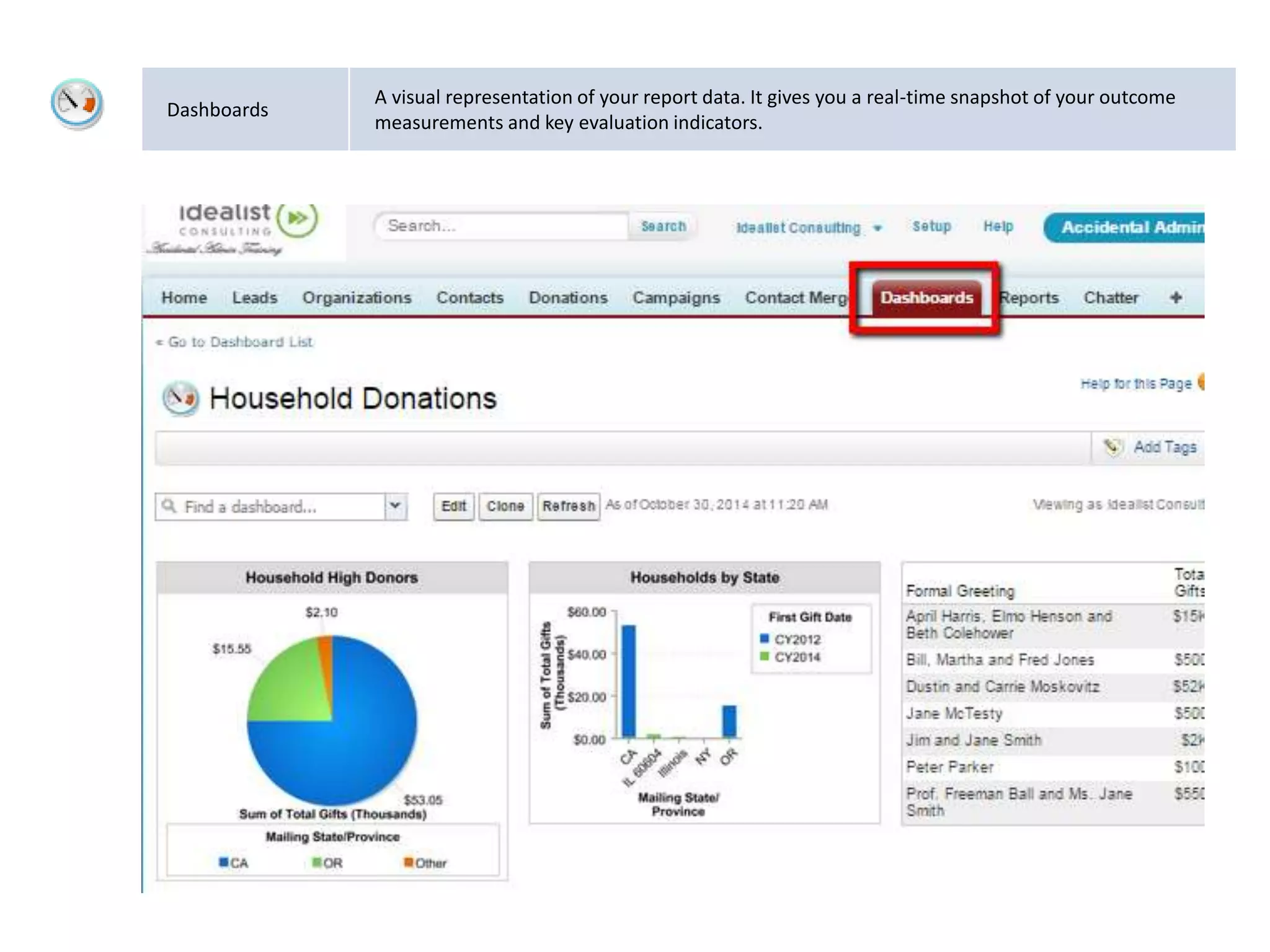Click the blue CY2012 legend swatch

[x=765, y=638]
